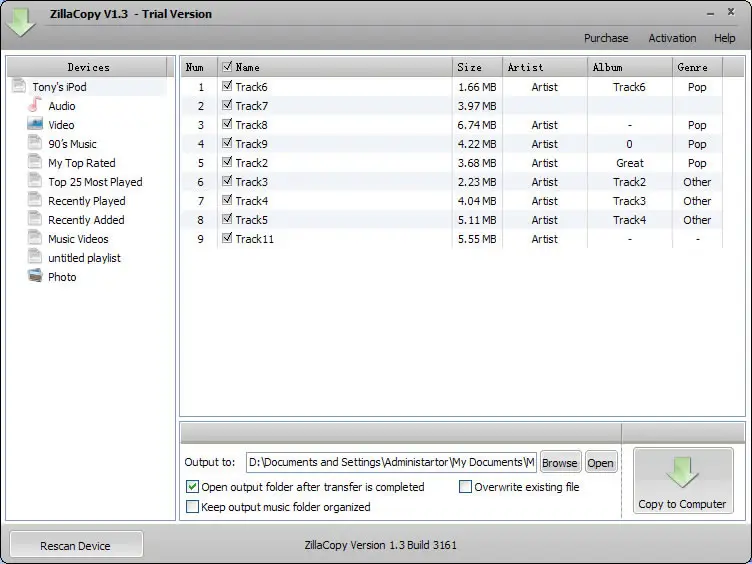
Task: Uncheck the Track4 checkbox
Action: click(227, 200)
